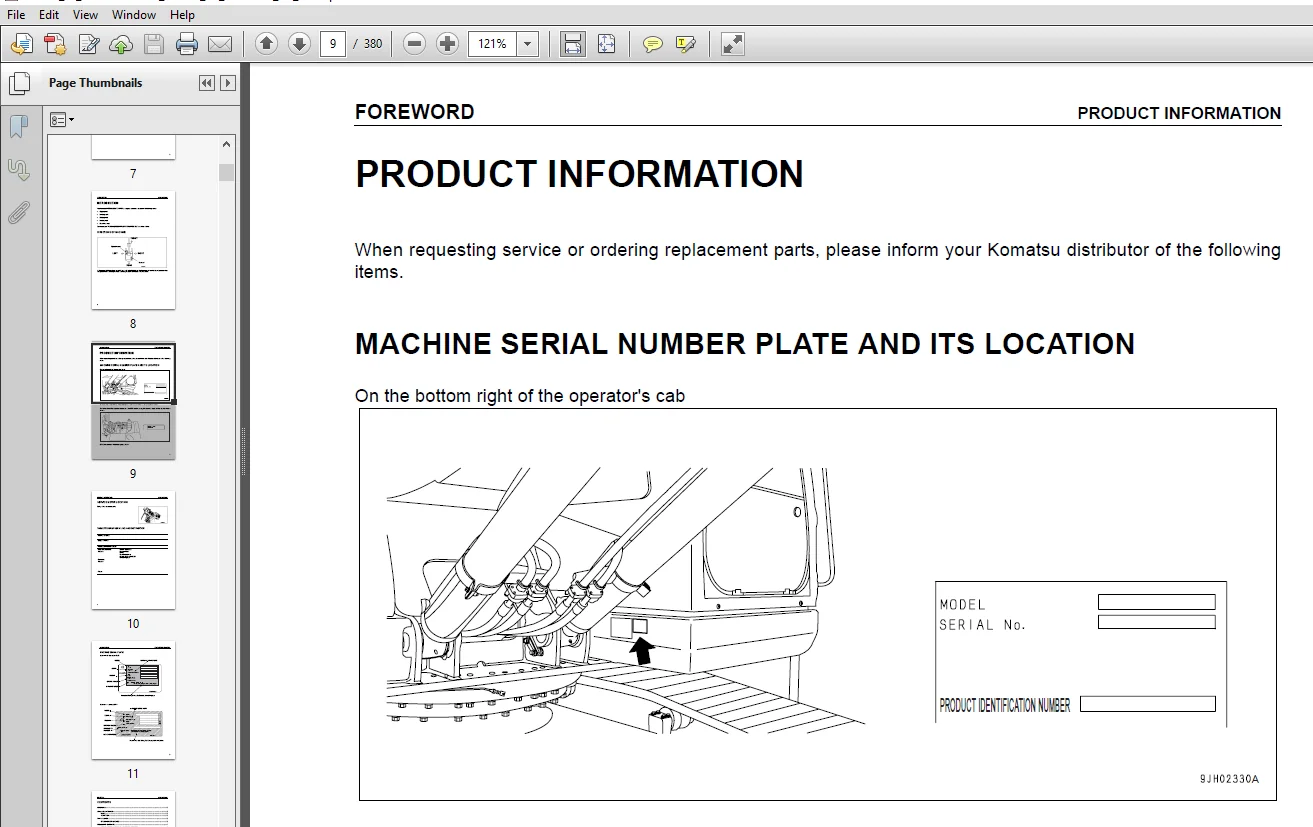Open the Attachments paperclip panel
Screen dimensions: 1313x827
(x=19, y=213)
